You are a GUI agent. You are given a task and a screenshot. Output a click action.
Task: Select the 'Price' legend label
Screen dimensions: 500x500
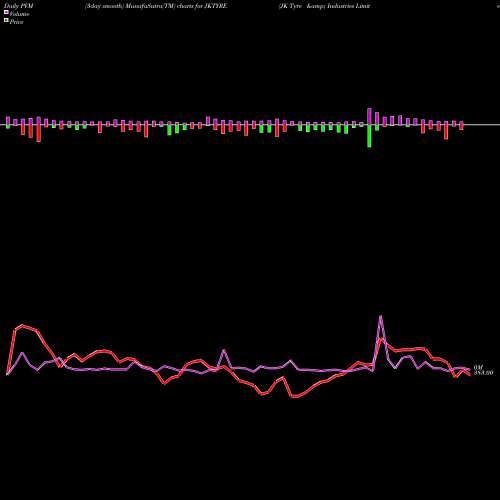[x=16, y=22]
